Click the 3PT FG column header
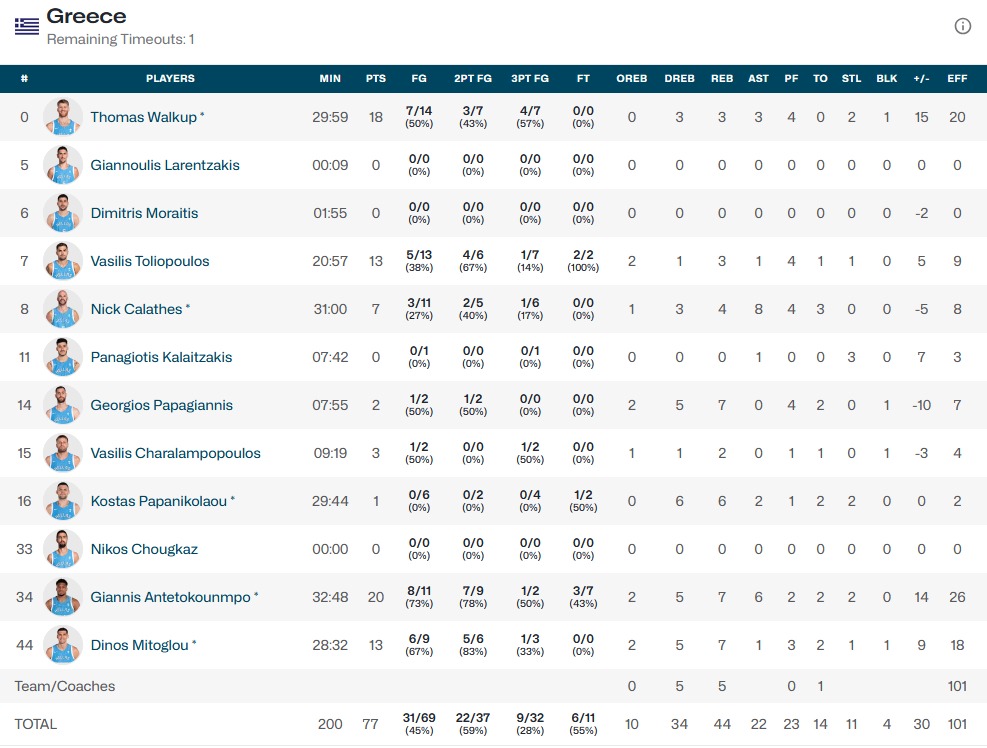This screenshot has width=987, height=748. (x=530, y=78)
